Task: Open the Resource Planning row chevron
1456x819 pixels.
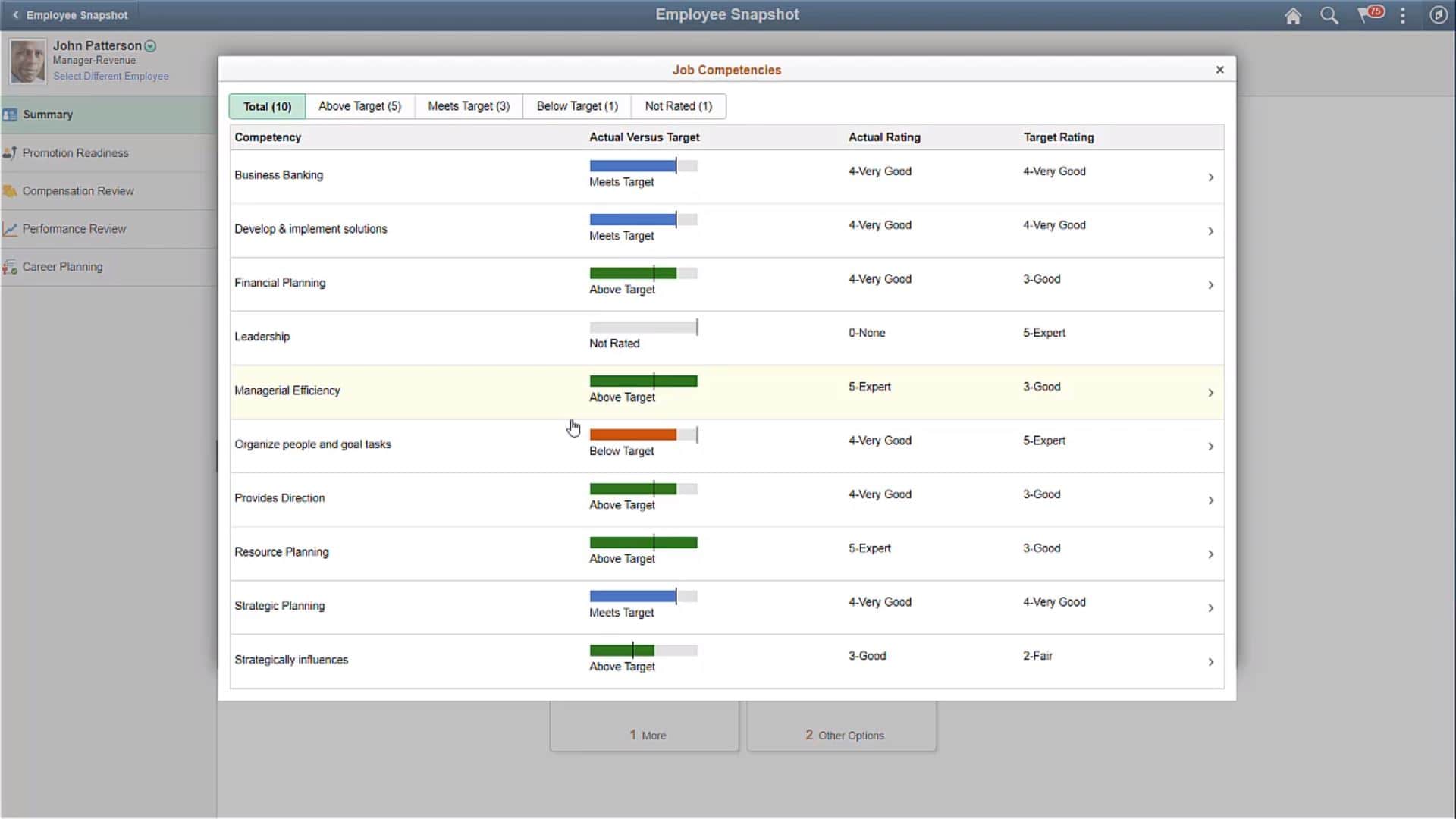Action: 1210,554
